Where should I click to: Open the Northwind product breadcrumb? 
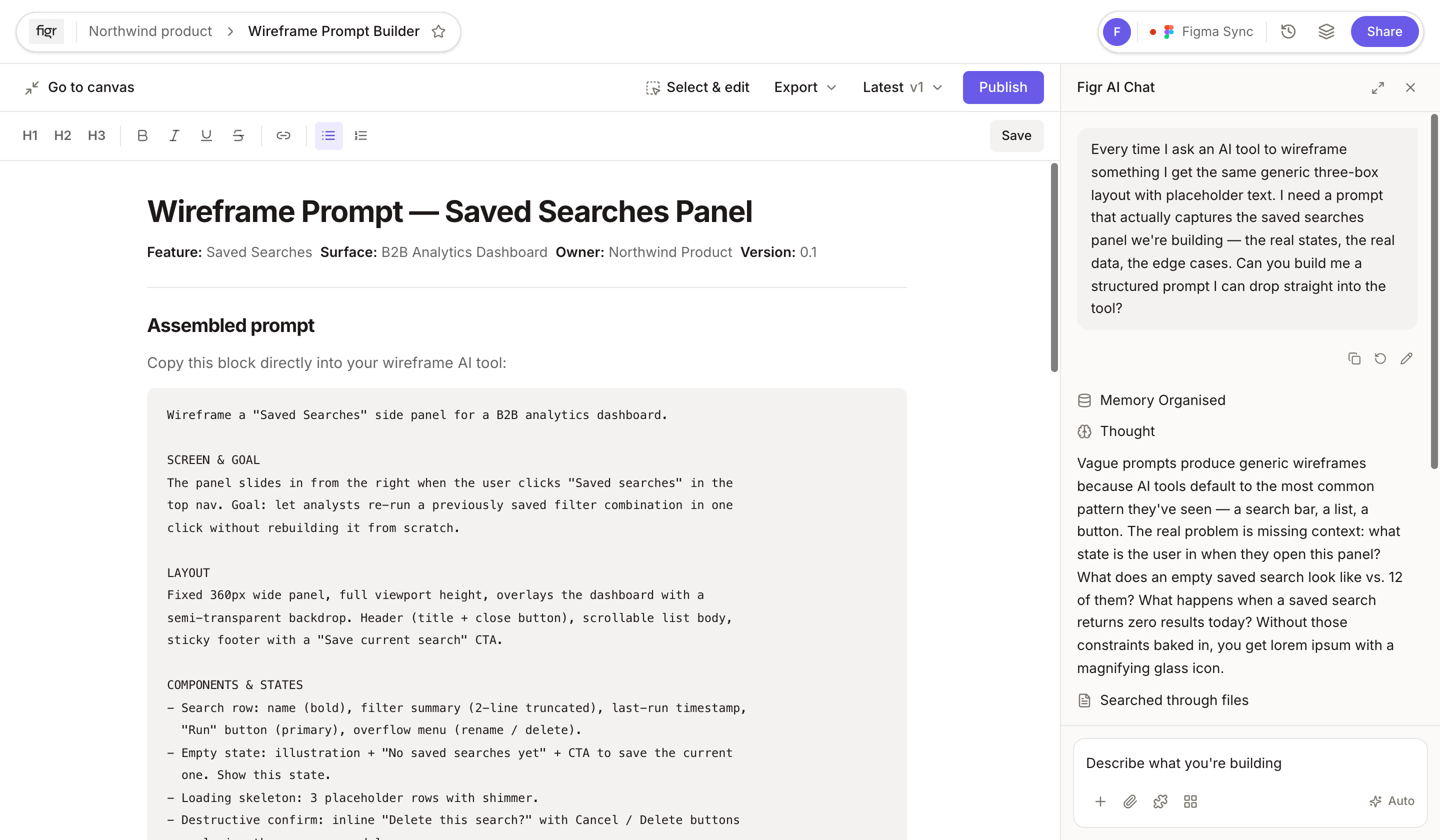pyautogui.click(x=150, y=31)
